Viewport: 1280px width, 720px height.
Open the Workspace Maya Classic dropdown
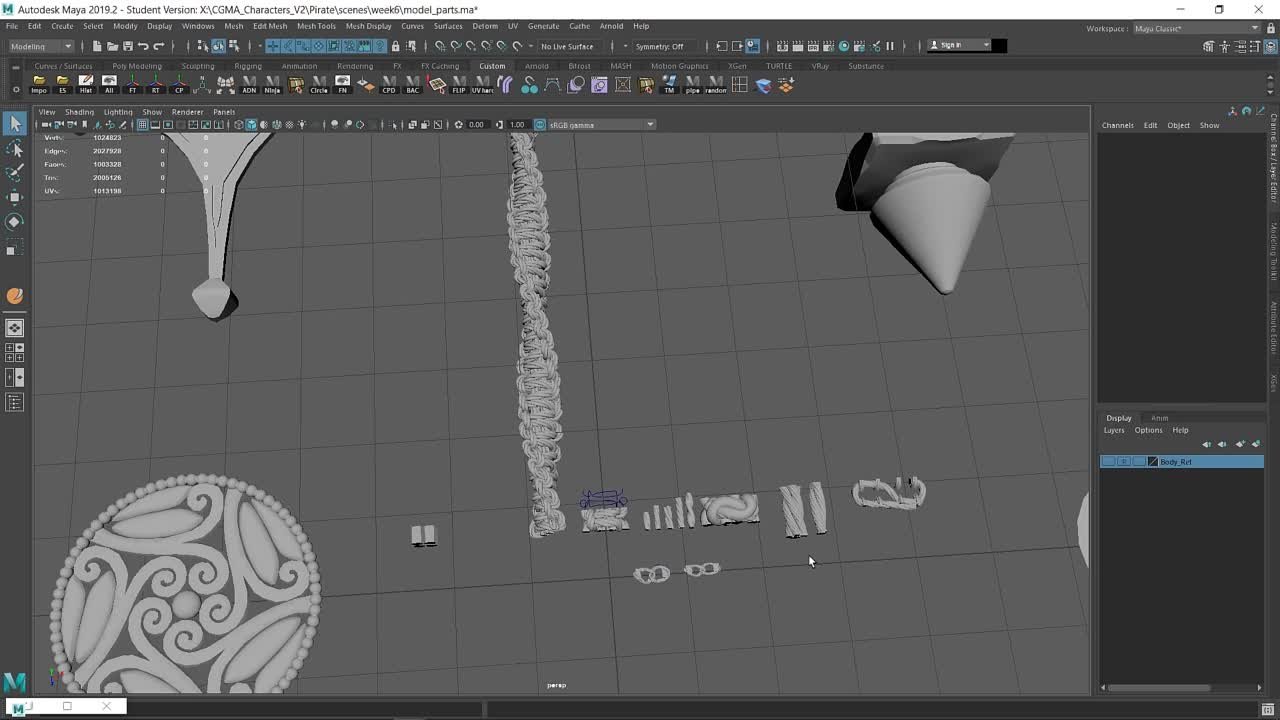pyautogui.click(x=1197, y=29)
